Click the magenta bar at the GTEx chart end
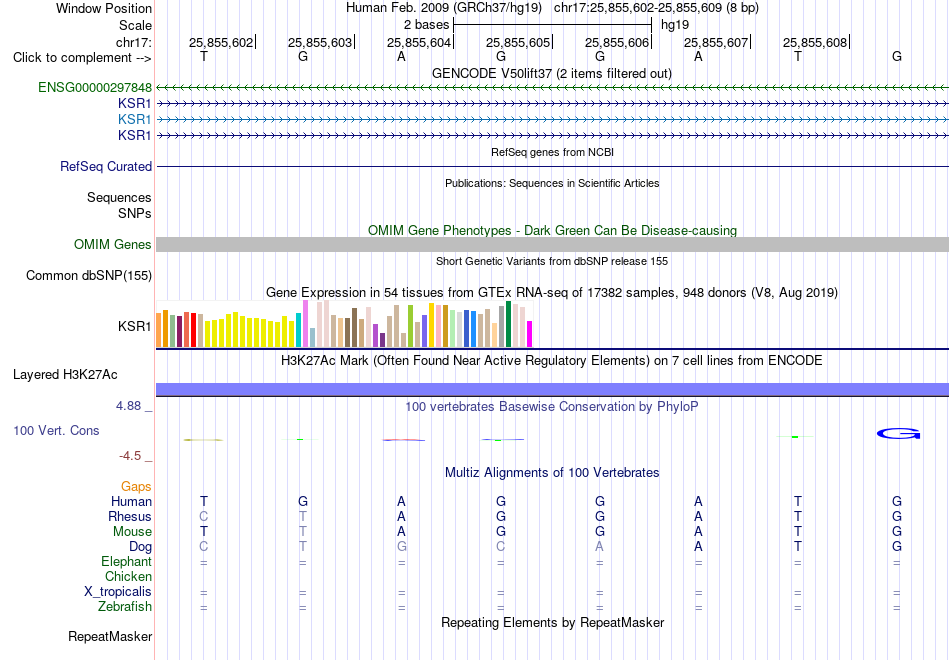 coord(530,334)
